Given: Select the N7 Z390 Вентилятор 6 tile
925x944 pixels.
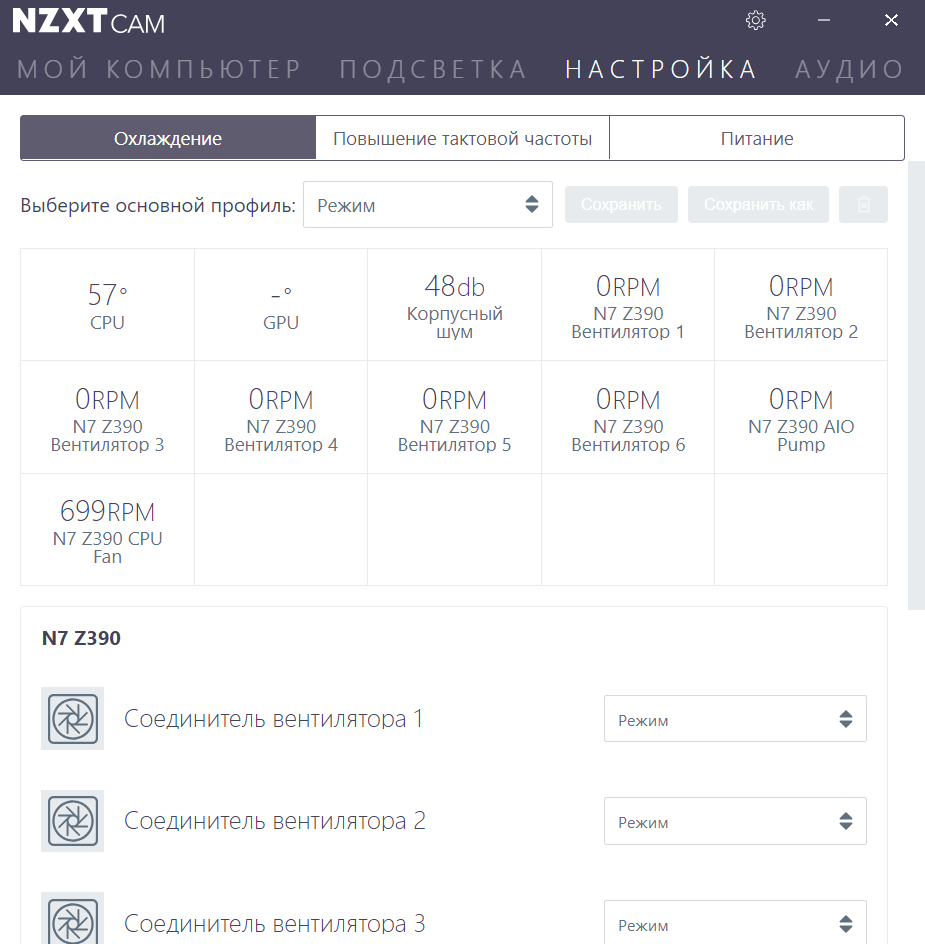Looking at the screenshot, I should coord(628,417).
